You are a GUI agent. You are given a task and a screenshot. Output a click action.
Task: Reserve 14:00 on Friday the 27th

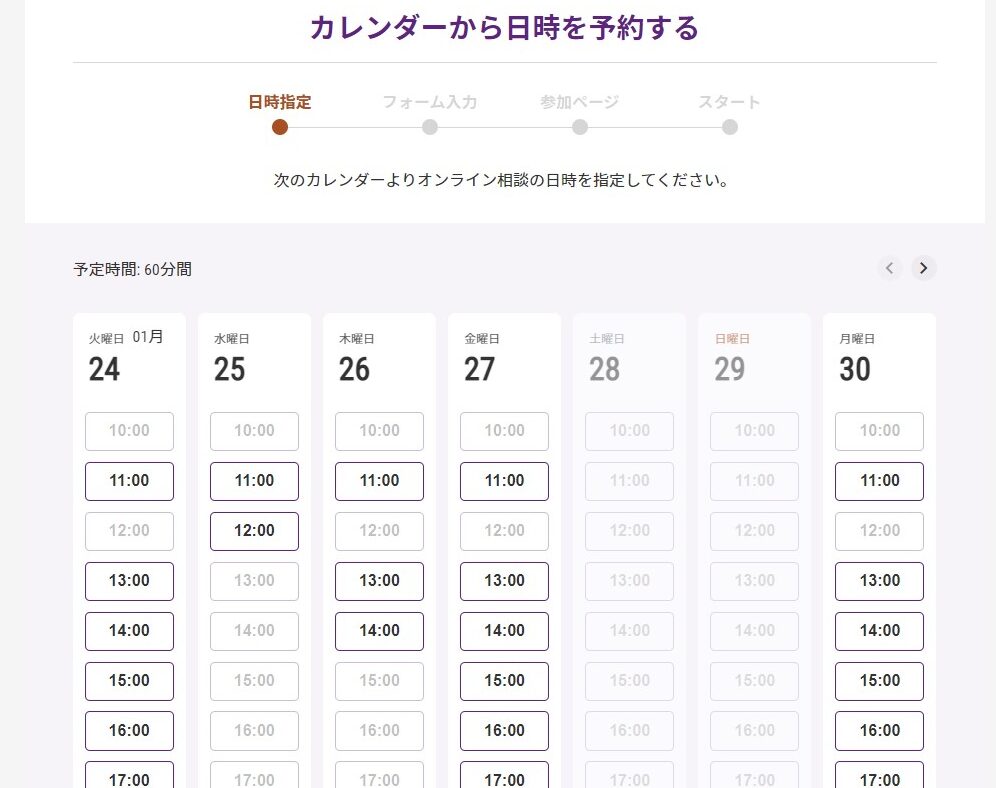504,631
